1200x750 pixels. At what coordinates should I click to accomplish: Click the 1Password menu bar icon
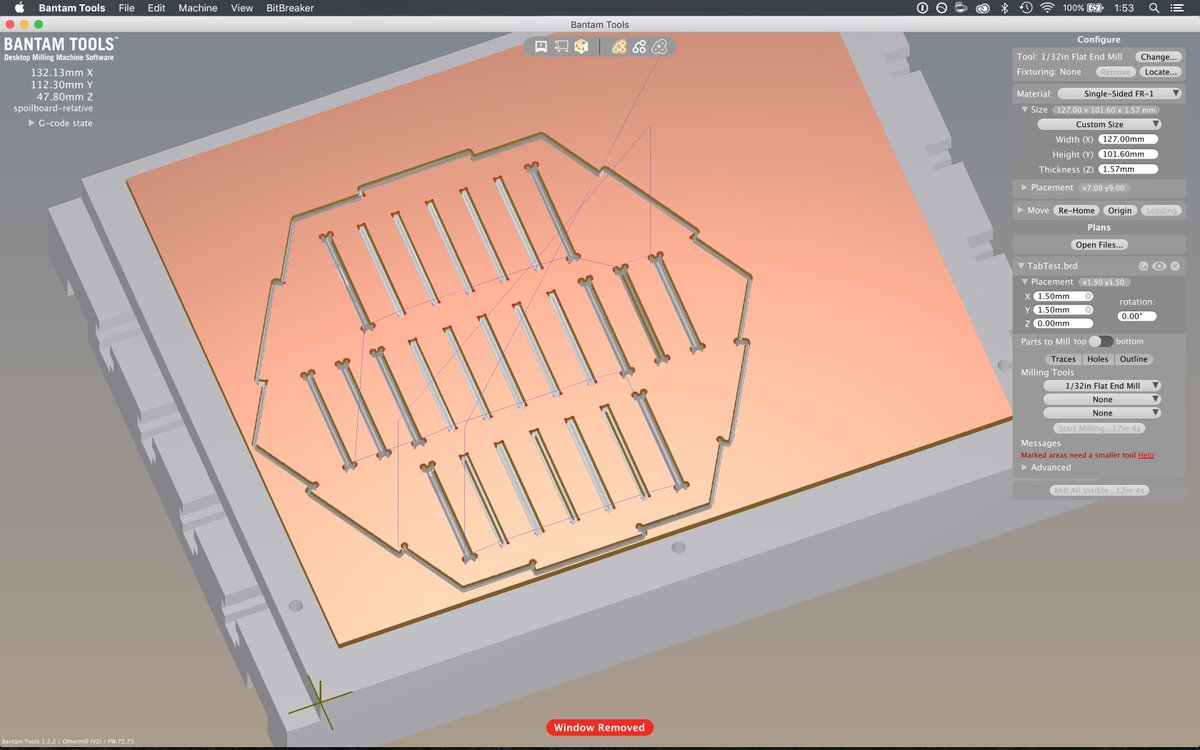[x=922, y=8]
